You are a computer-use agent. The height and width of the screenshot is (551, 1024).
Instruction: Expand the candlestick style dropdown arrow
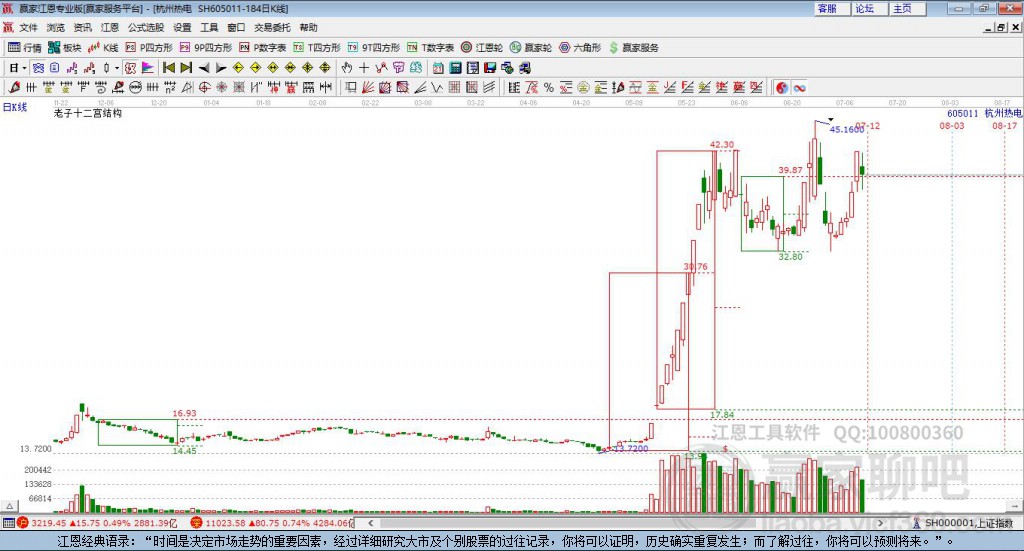(x=117, y=68)
